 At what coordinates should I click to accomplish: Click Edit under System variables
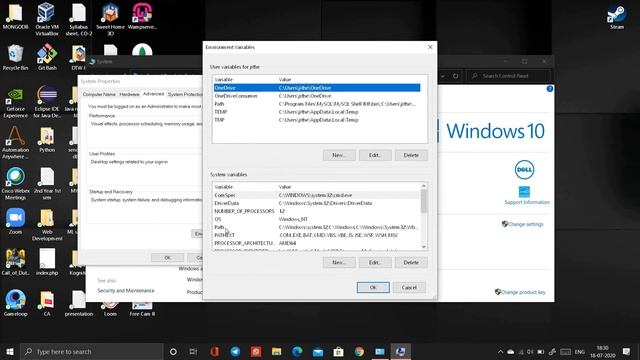point(375,262)
